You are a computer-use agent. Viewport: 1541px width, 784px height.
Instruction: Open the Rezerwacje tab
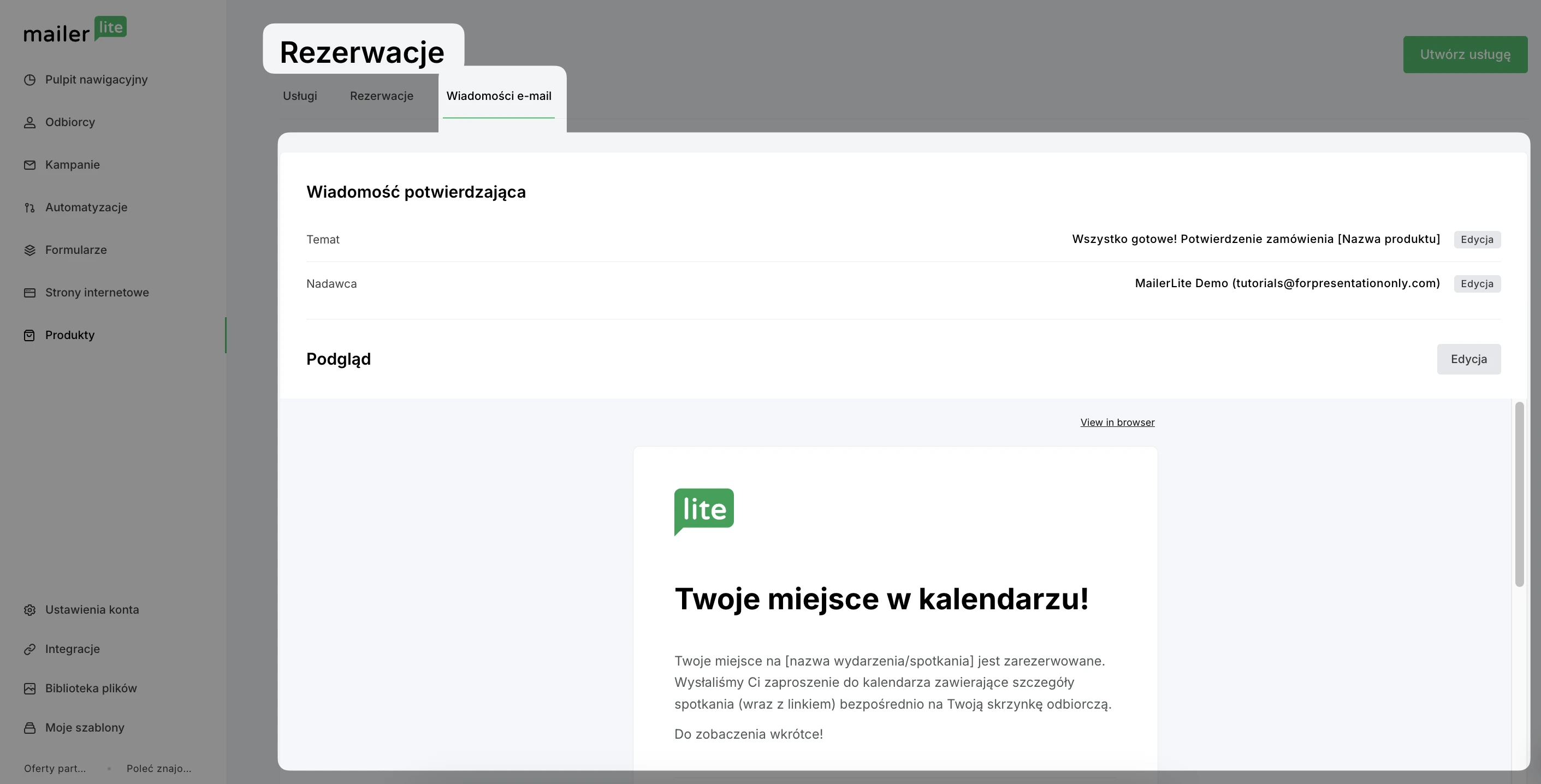381,96
